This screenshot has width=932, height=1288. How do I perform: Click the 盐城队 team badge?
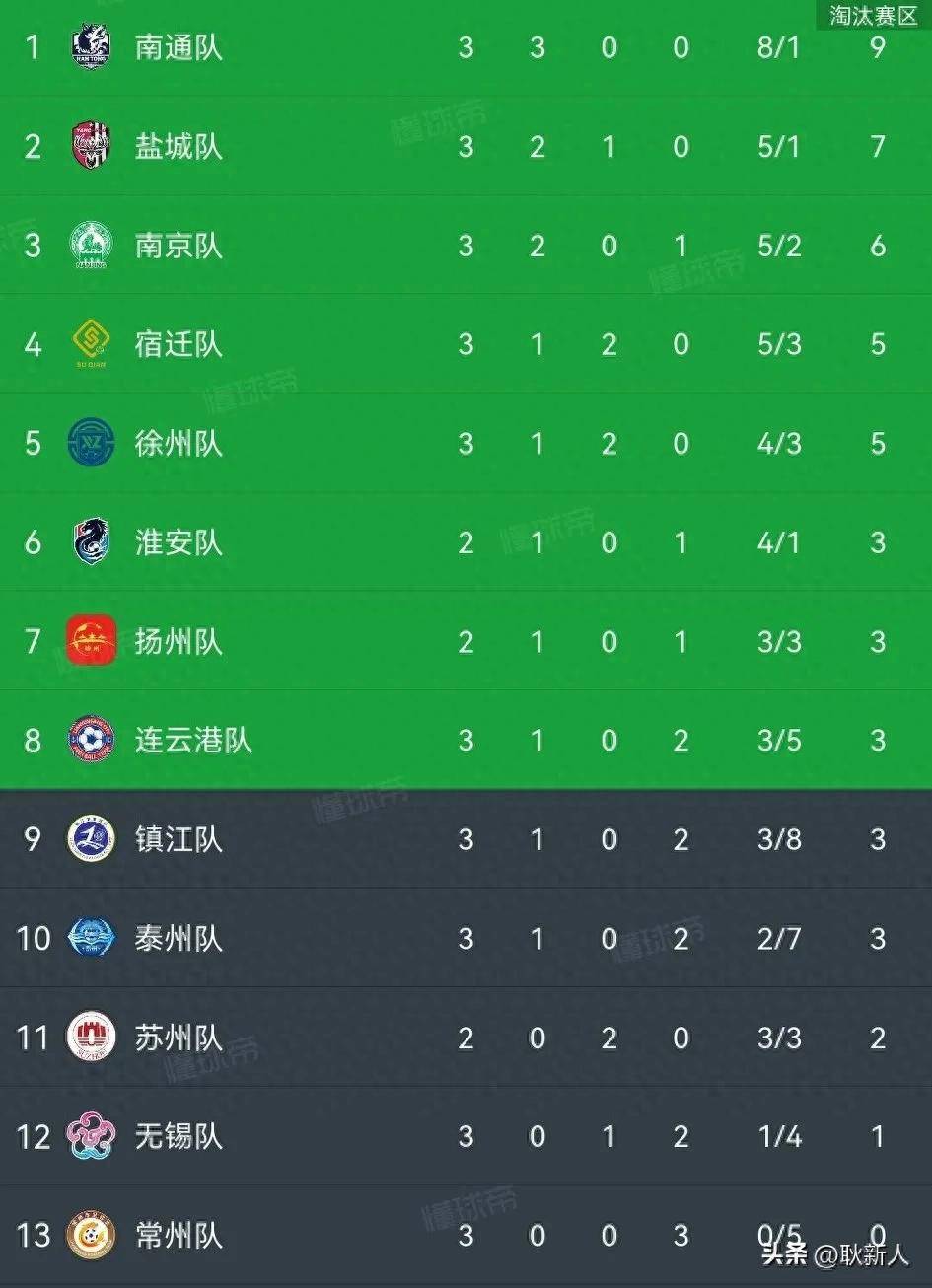92,146
